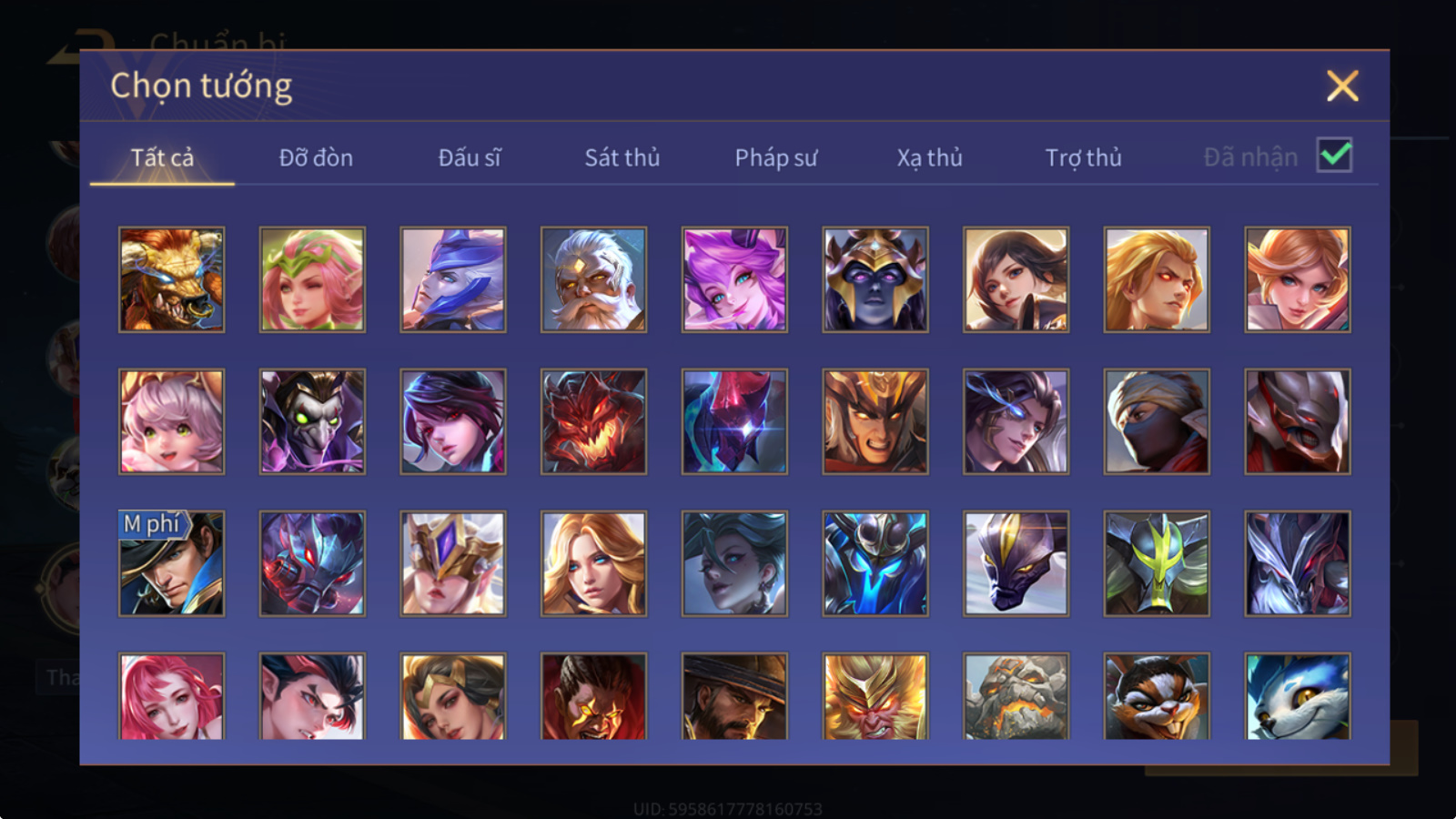
Task: Close the 'Chọn tướng' dialog
Action: coord(1342,86)
